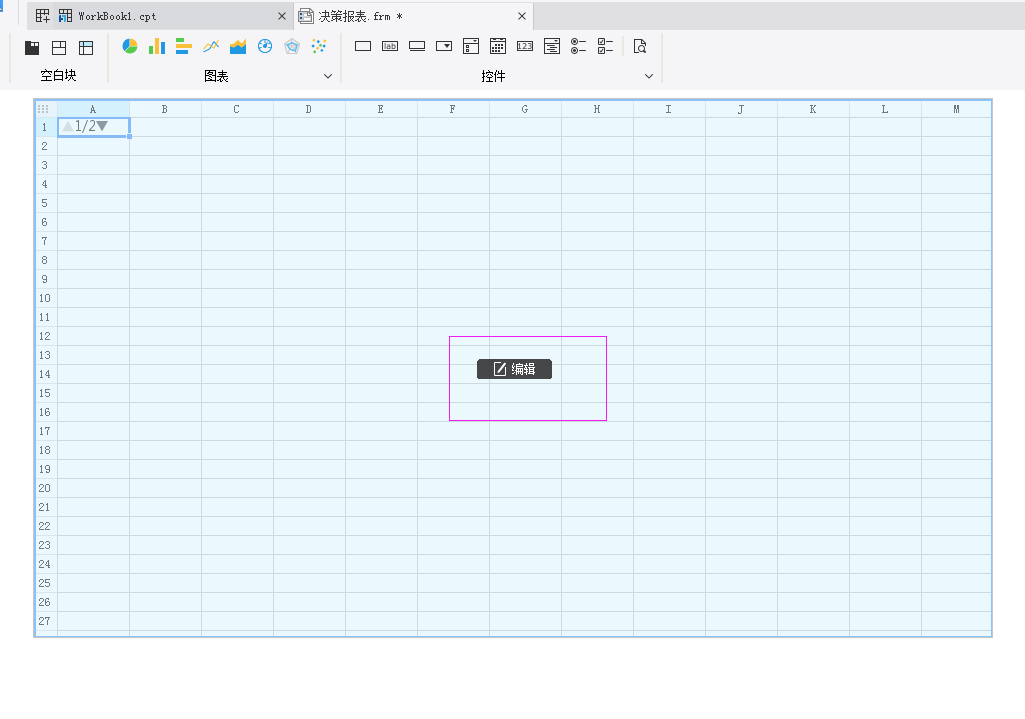Add an area chart

point(238,46)
